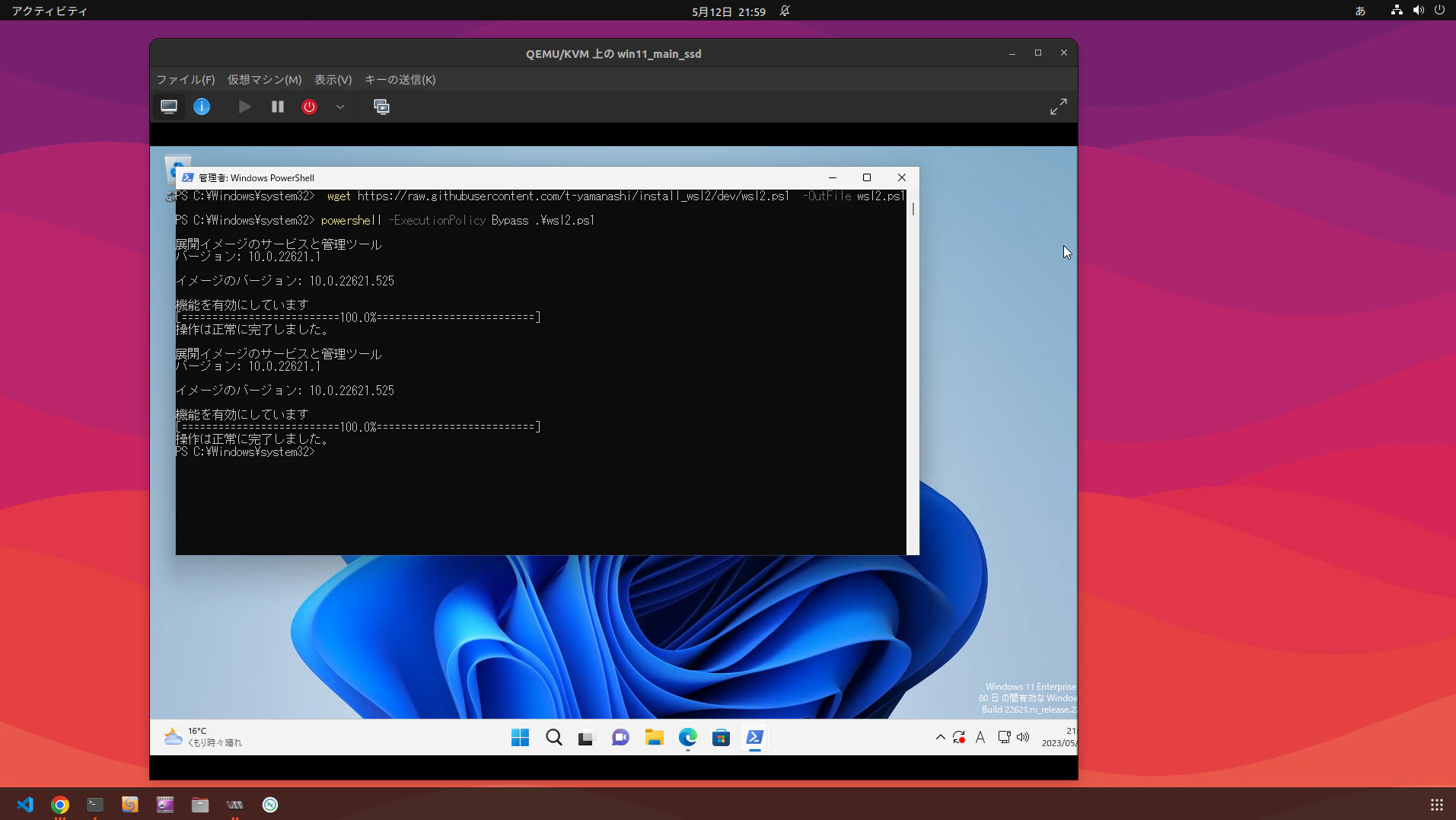The width and height of the screenshot is (1456, 820).
Task: Open the do-not-disturb bell icon in top bar
Action: (785, 11)
